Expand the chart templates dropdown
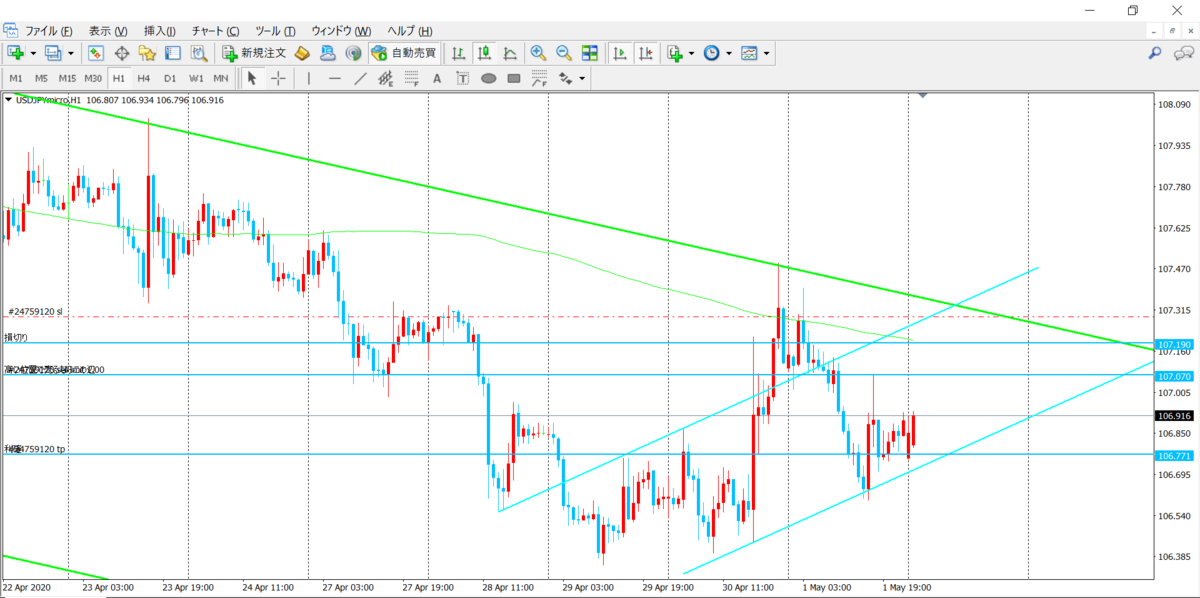Screen dimensions: 1200x598 tap(766, 53)
